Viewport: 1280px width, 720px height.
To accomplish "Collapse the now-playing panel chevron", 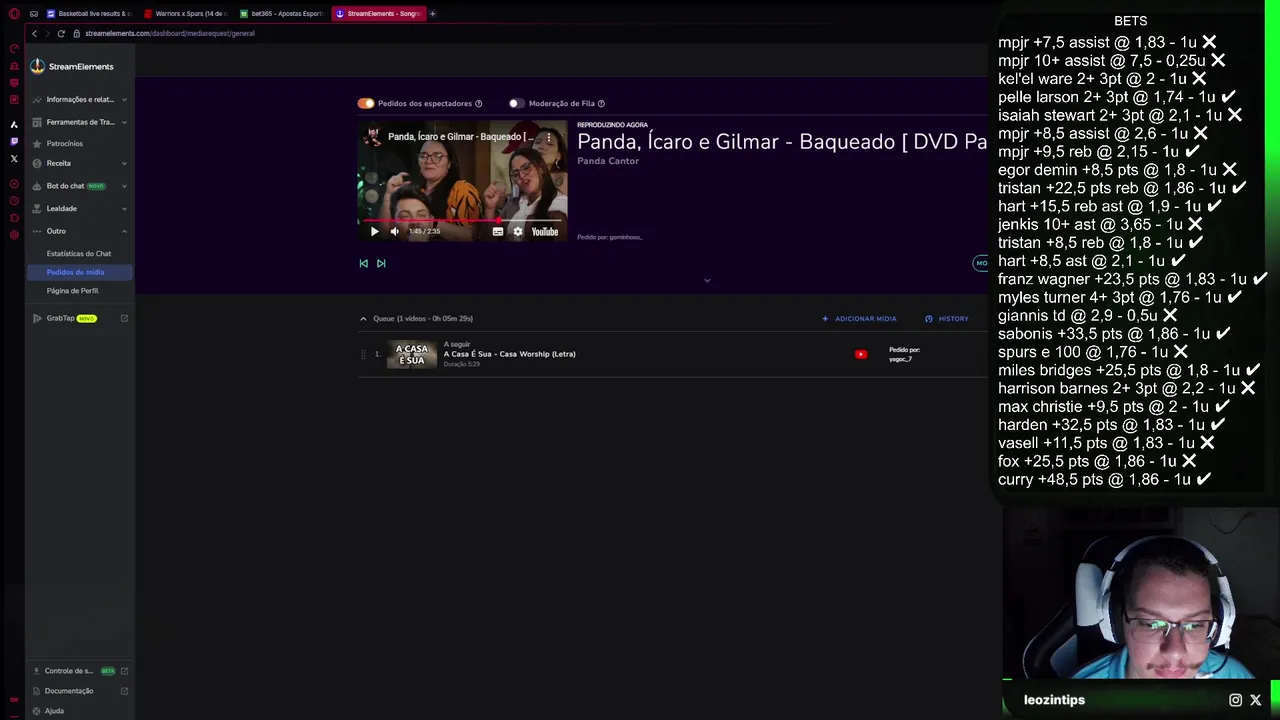I will 707,280.
